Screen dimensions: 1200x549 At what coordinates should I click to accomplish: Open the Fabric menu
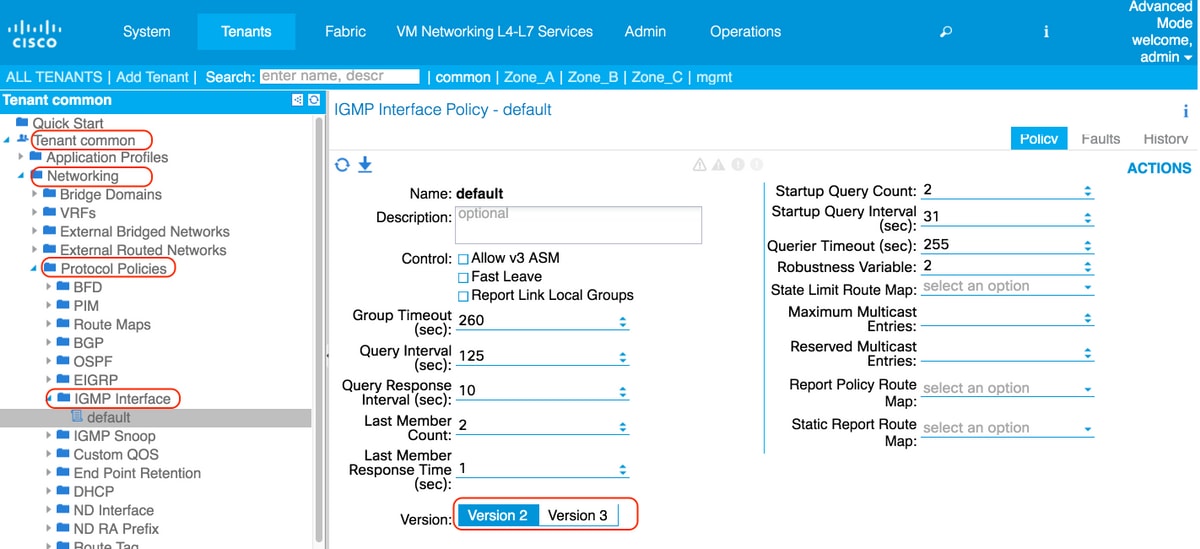coord(345,32)
